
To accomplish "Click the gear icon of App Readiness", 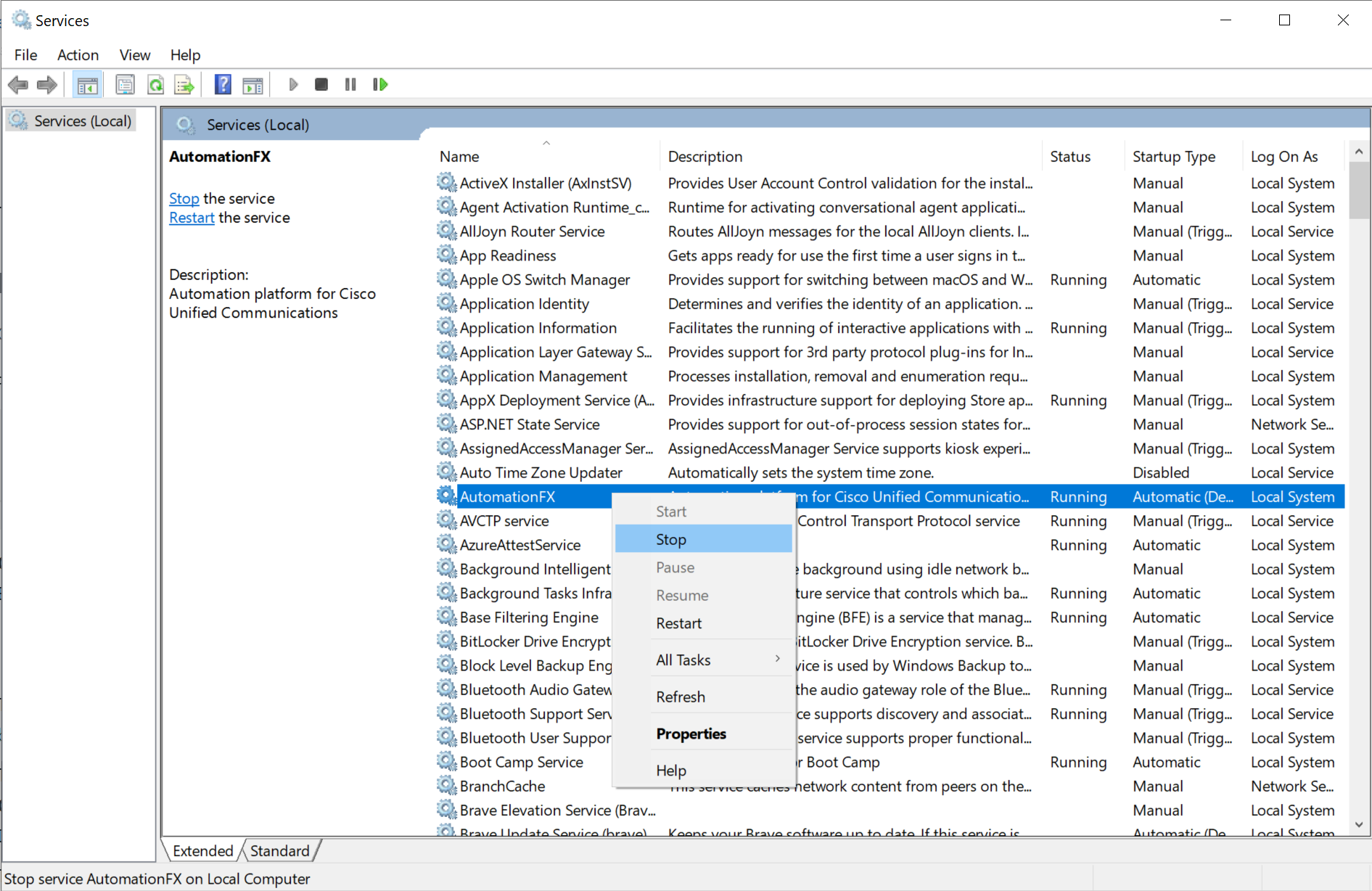I will point(447,255).
